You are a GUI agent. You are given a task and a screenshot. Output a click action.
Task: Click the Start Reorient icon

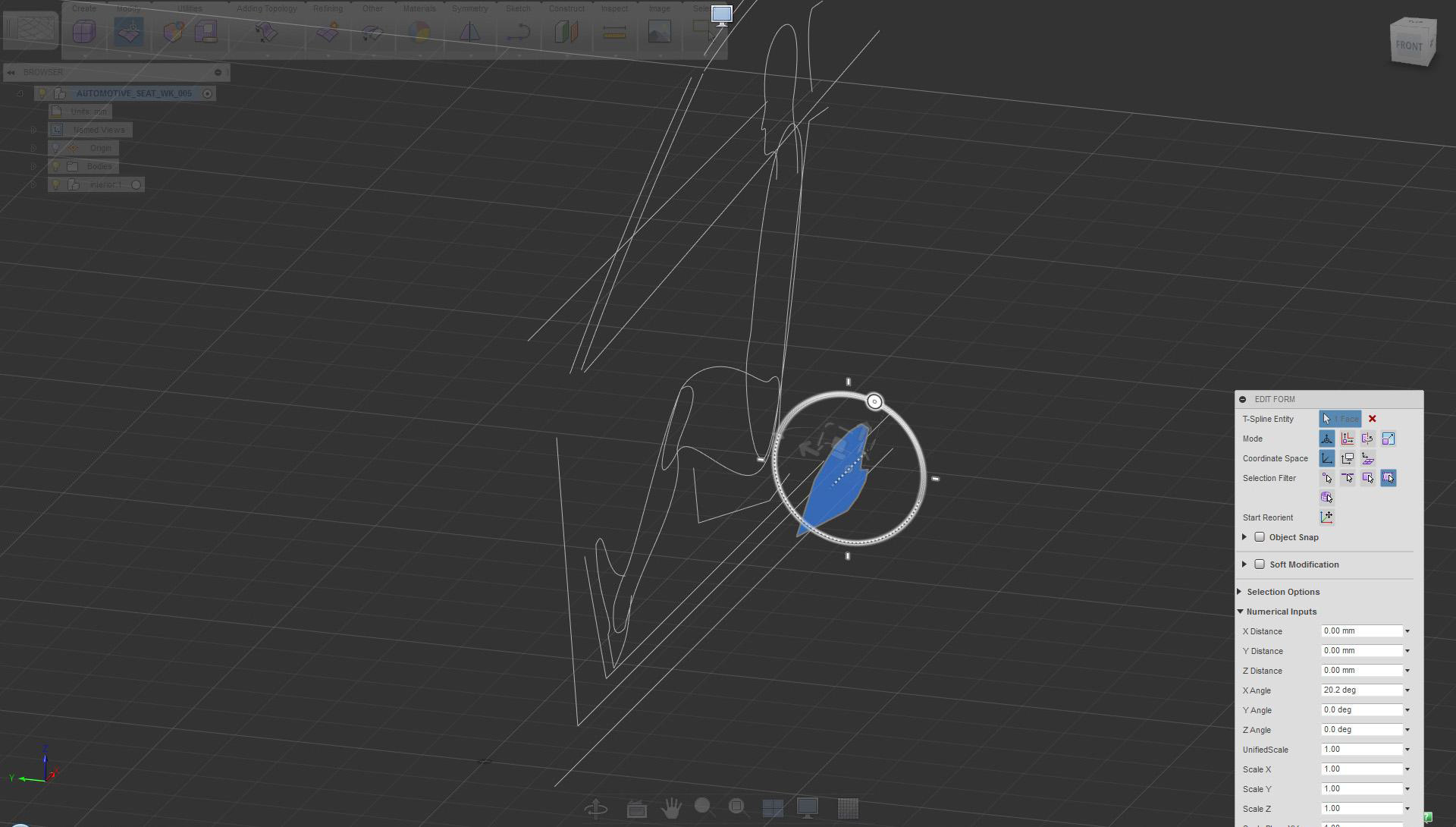coord(1326,517)
